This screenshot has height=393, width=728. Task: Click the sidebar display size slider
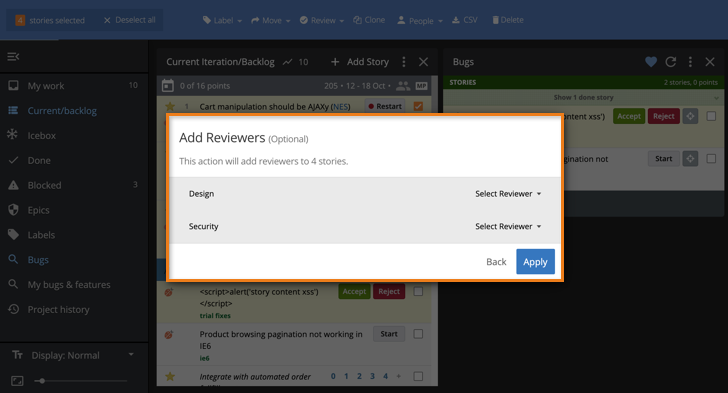click(x=81, y=381)
